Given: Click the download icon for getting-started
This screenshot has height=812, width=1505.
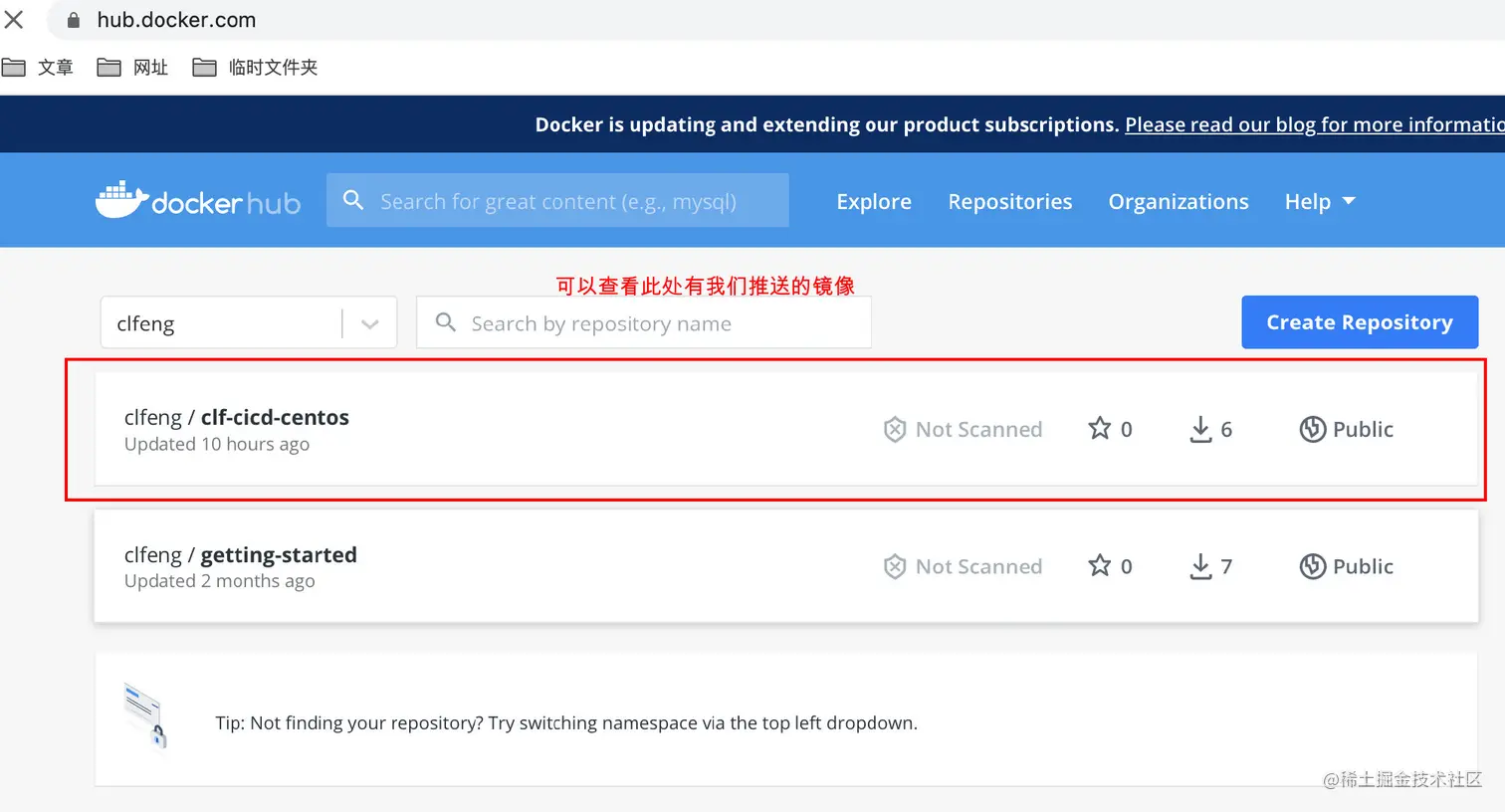Looking at the screenshot, I should (x=1200, y=566).
